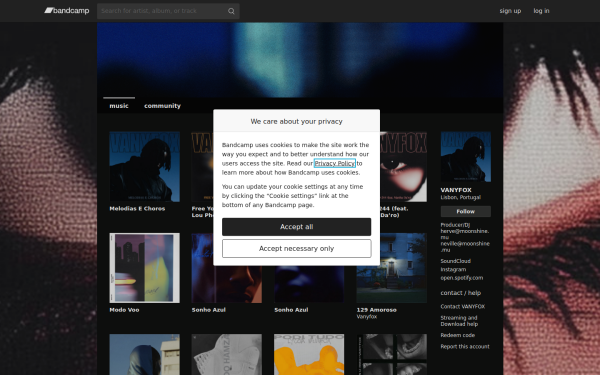Screen dimensions: 600x375
Task: Click the search magnifier icon
Action: click(231, 11)
